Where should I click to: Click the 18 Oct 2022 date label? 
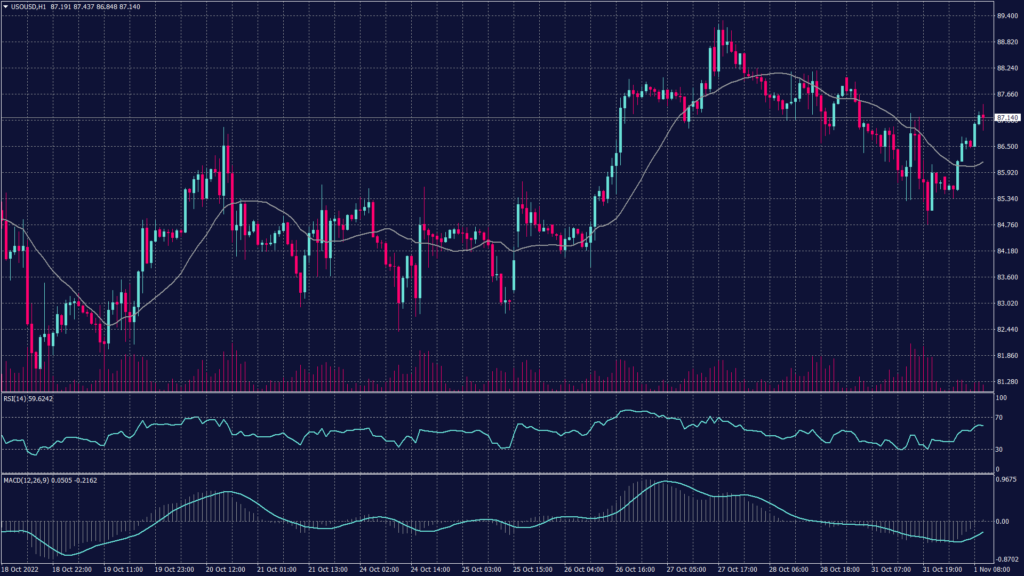22,569
